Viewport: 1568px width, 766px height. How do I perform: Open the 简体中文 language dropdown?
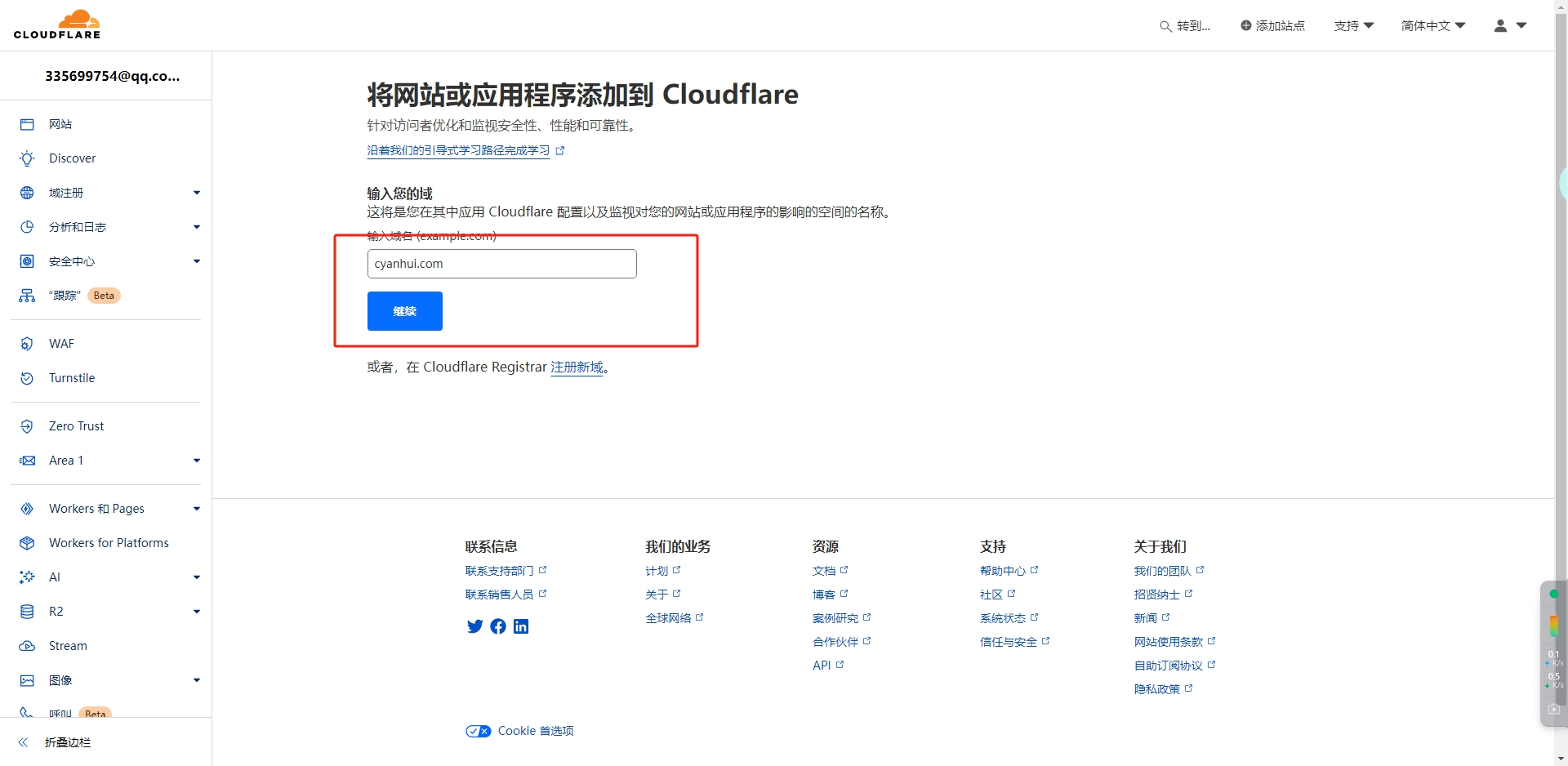(1433, 26)
